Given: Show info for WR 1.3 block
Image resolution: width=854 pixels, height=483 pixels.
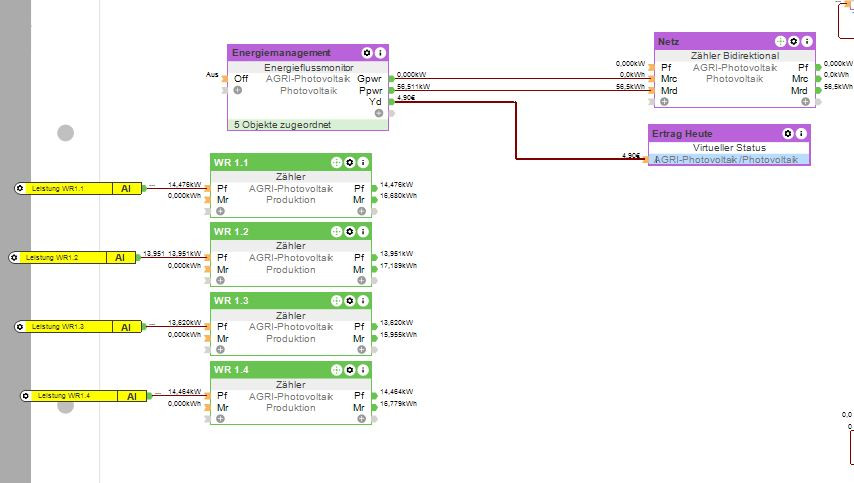Looking at the screenshot, I should 363,301.
